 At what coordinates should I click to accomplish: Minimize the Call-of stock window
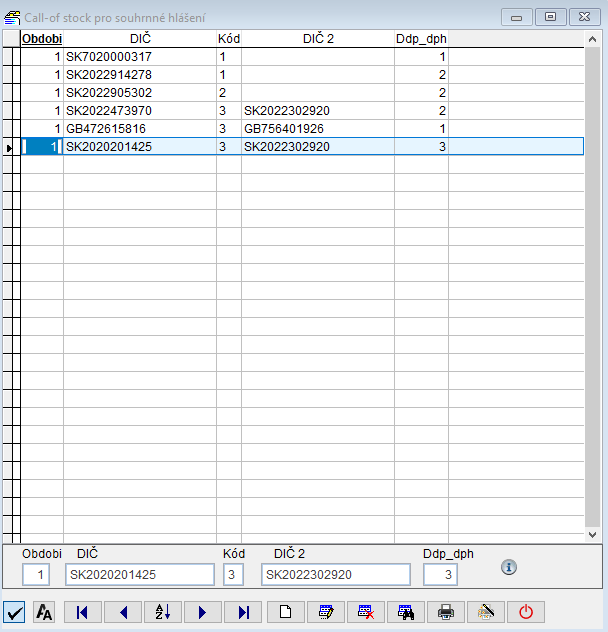(516, 17)
